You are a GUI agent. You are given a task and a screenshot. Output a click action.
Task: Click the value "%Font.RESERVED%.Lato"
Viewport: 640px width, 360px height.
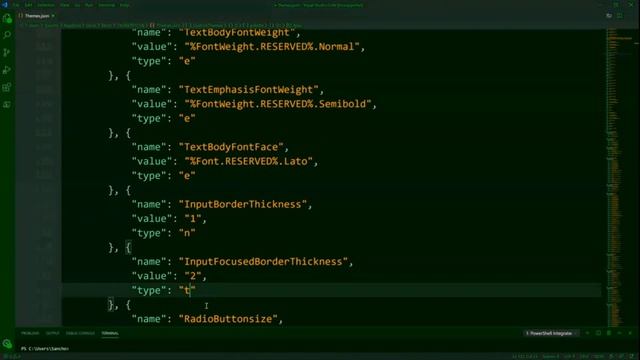(x=249, y=161)
